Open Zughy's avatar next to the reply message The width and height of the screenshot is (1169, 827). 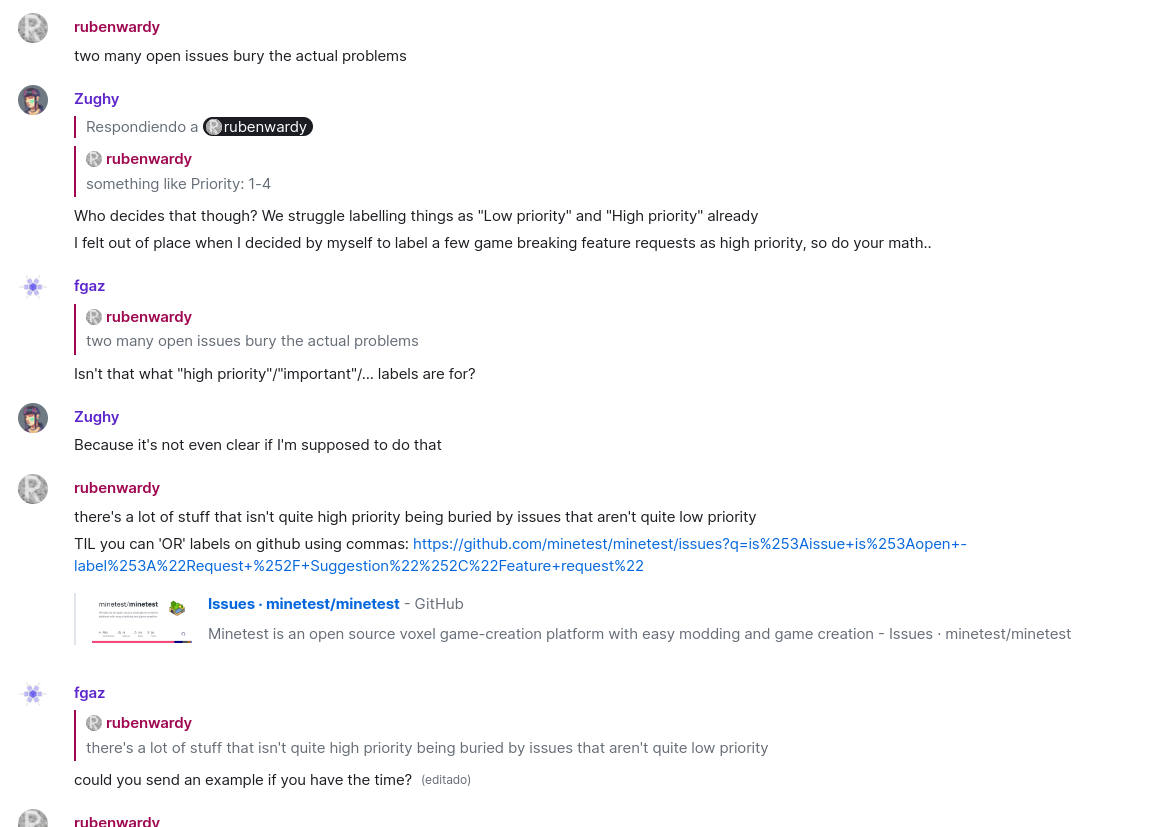[x=33, y=100]
